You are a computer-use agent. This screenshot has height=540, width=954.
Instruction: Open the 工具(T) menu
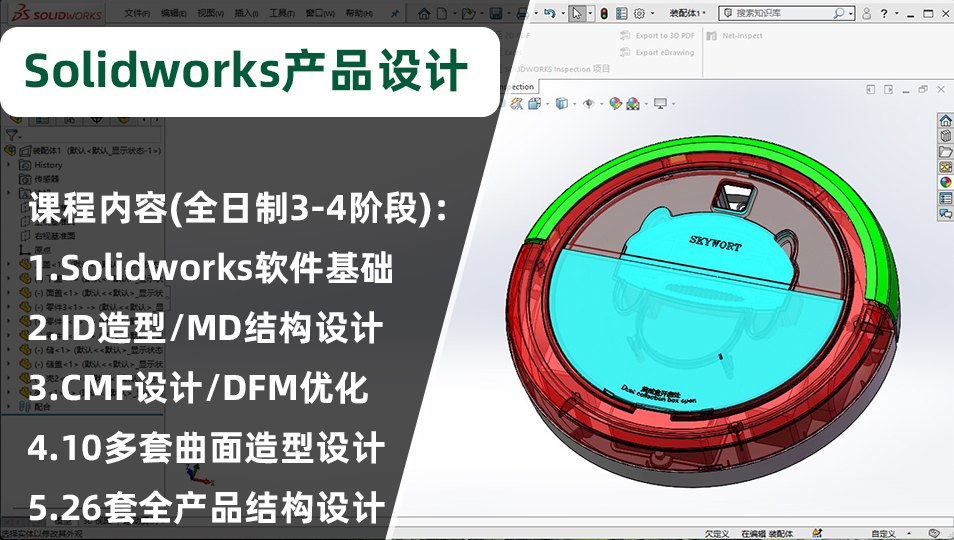point(282,13)
